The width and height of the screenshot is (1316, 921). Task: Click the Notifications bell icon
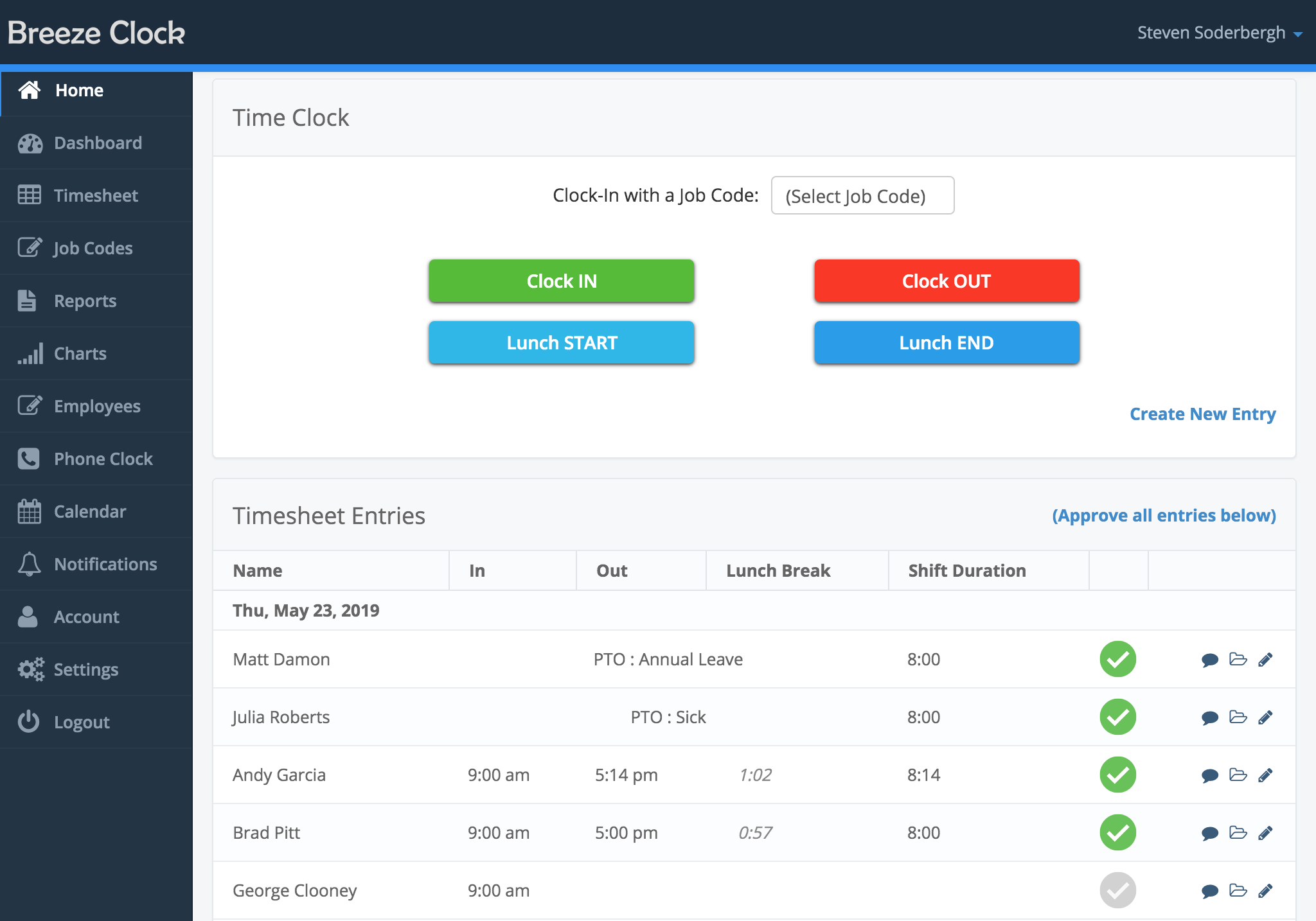click(x=30, y=564)
